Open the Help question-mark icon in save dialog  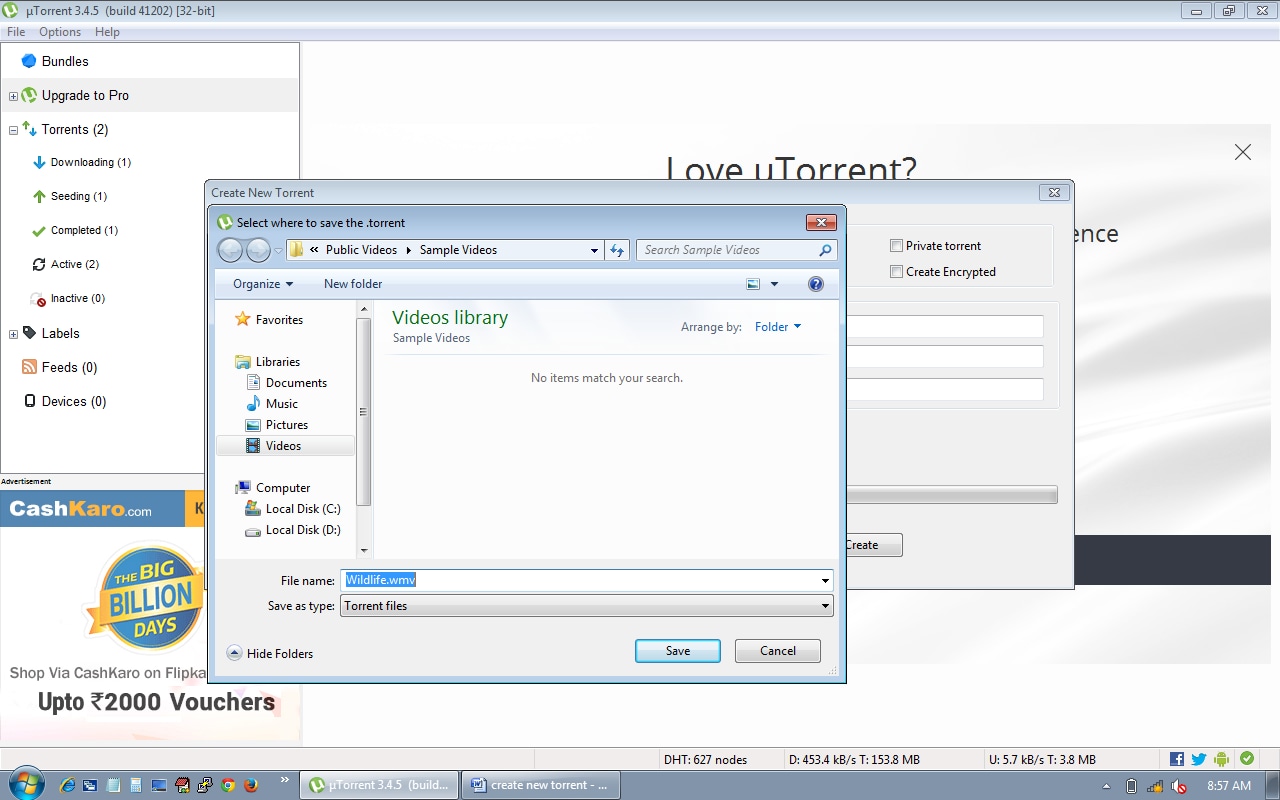pos(816,284)
